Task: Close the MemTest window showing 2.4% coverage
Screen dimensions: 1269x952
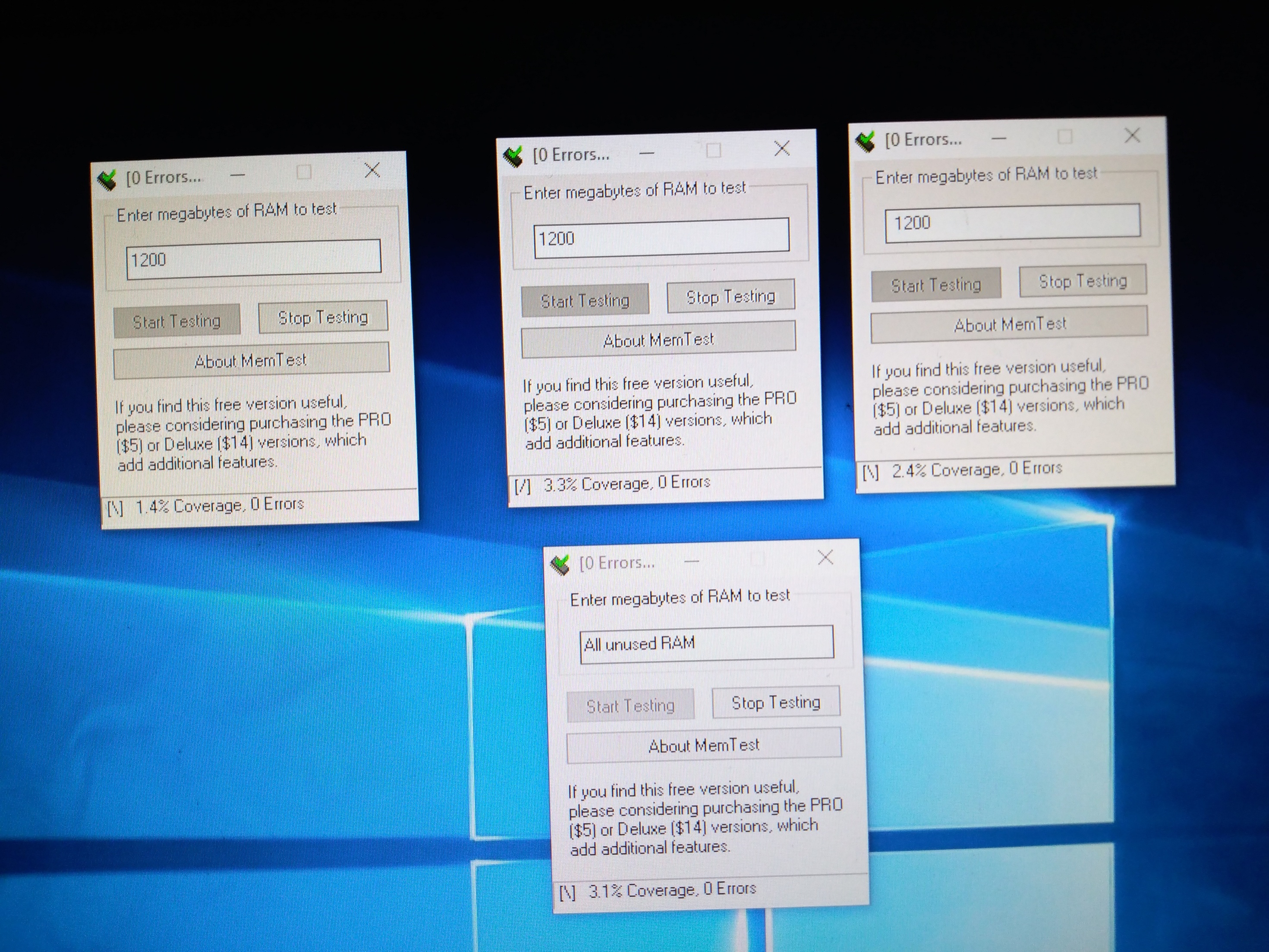Action: (1132, 136)
